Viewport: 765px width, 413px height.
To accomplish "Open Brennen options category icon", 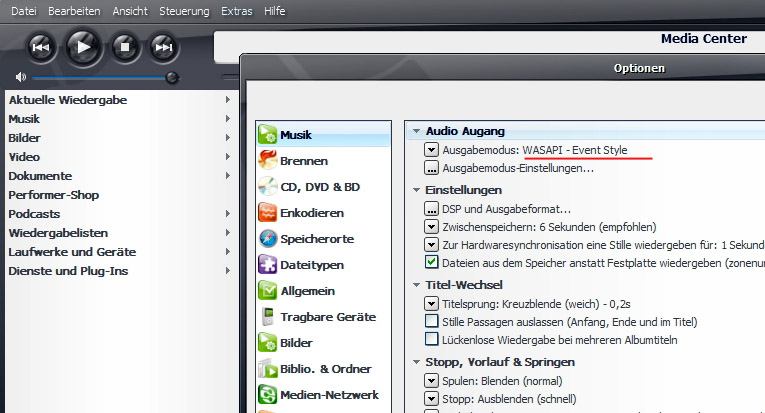I will pyautogui.click(x=267, y=160).
